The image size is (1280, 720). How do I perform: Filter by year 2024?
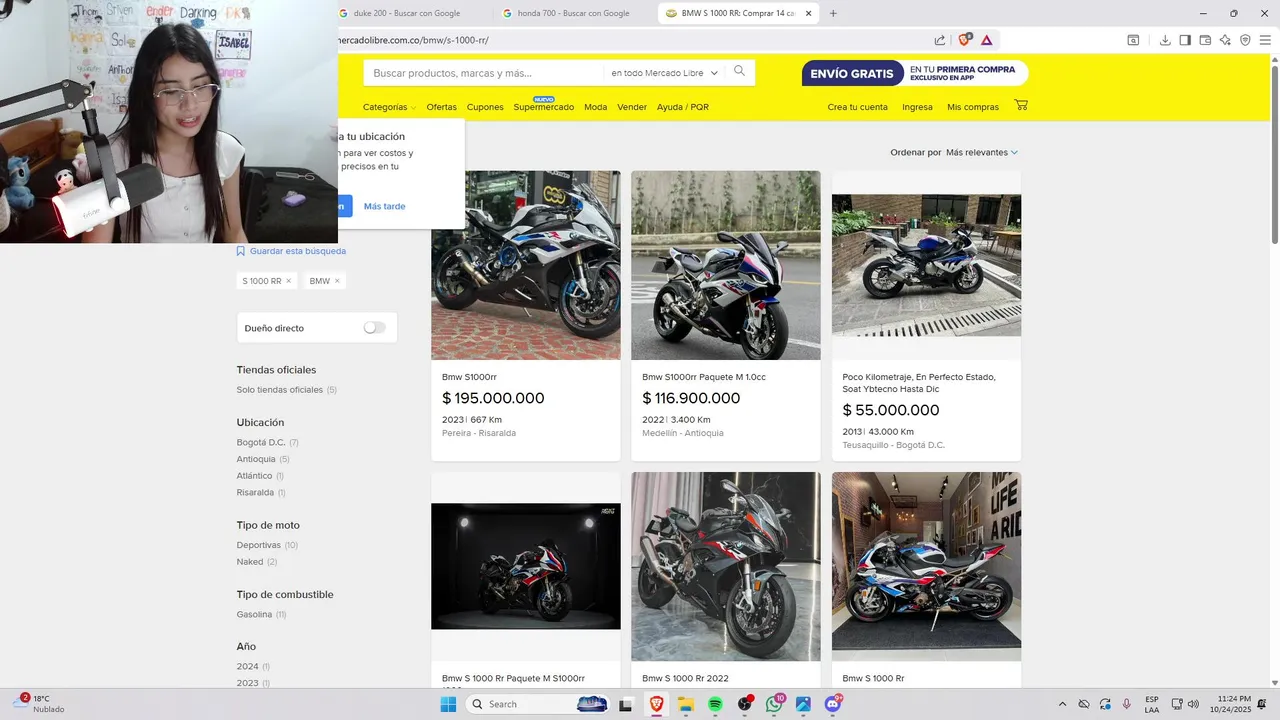point(248,666)
